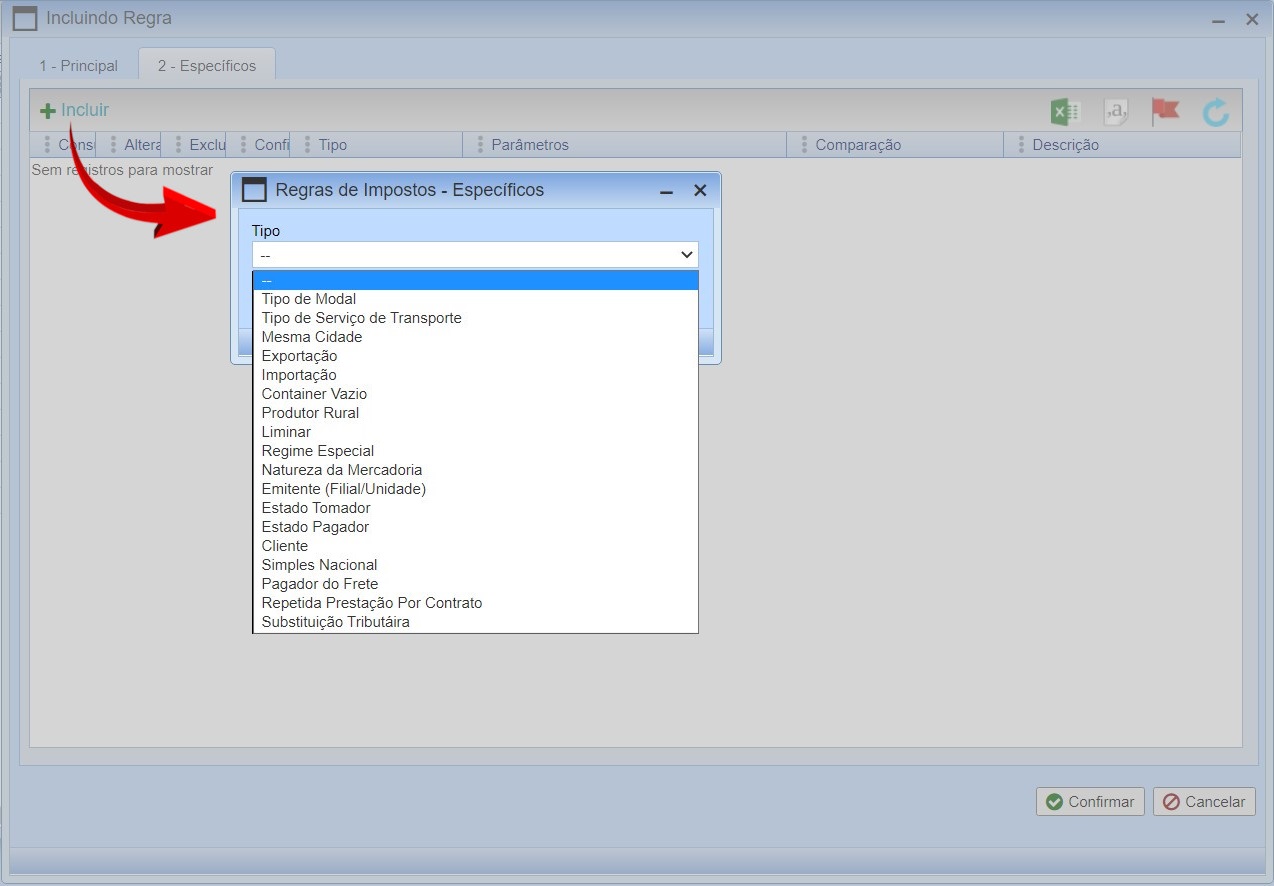Minimize the Regras de Impostos dialog
Viewport: 1274px width, 886px height.
666,191
